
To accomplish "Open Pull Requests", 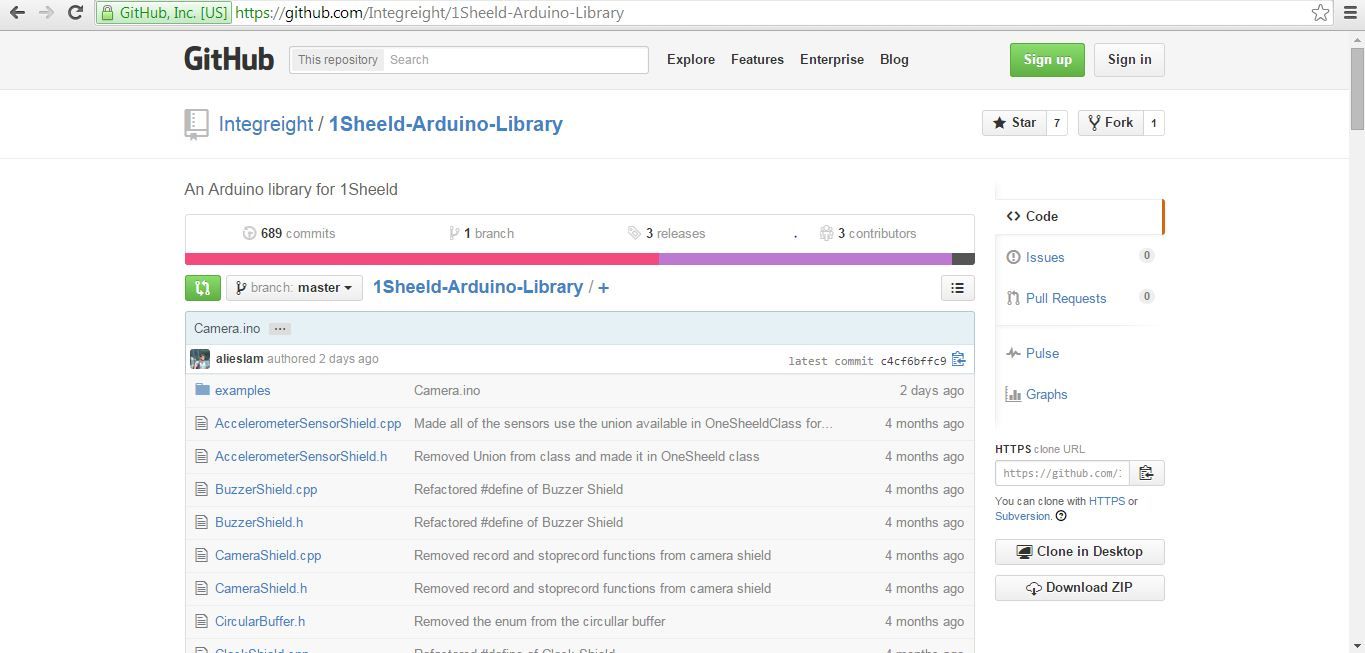I will 1065,297.
